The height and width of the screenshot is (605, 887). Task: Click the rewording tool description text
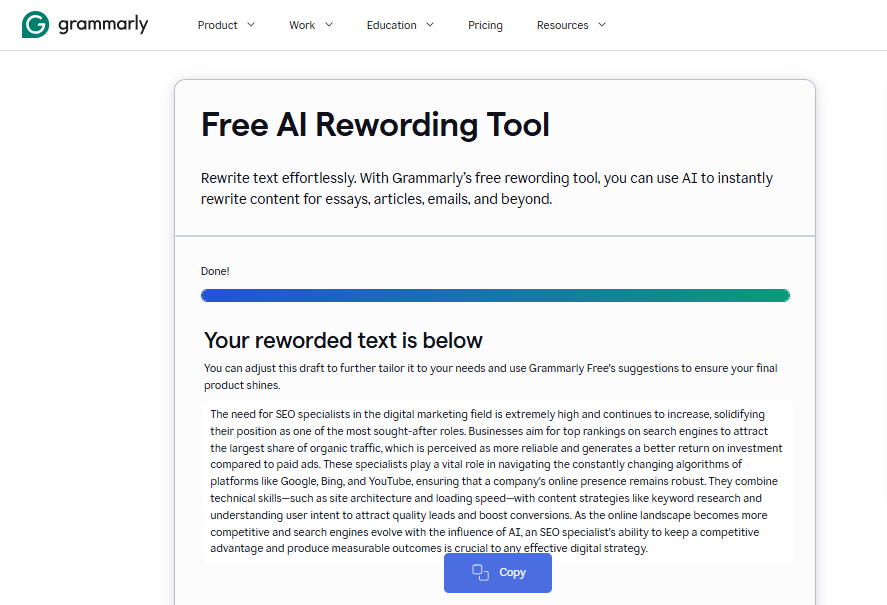point(487,188)
